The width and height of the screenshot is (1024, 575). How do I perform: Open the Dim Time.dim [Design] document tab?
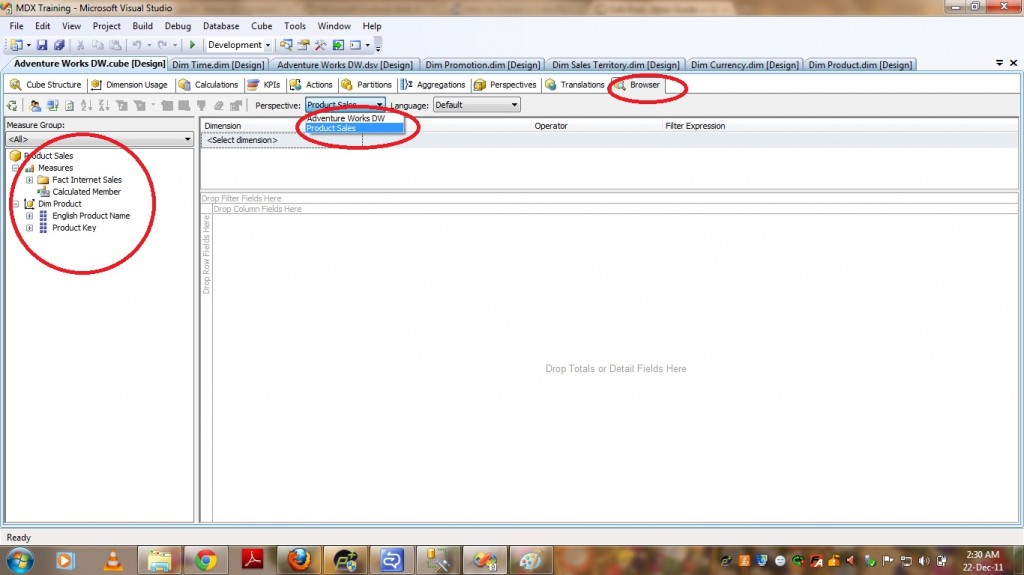[x=218, y=65]
